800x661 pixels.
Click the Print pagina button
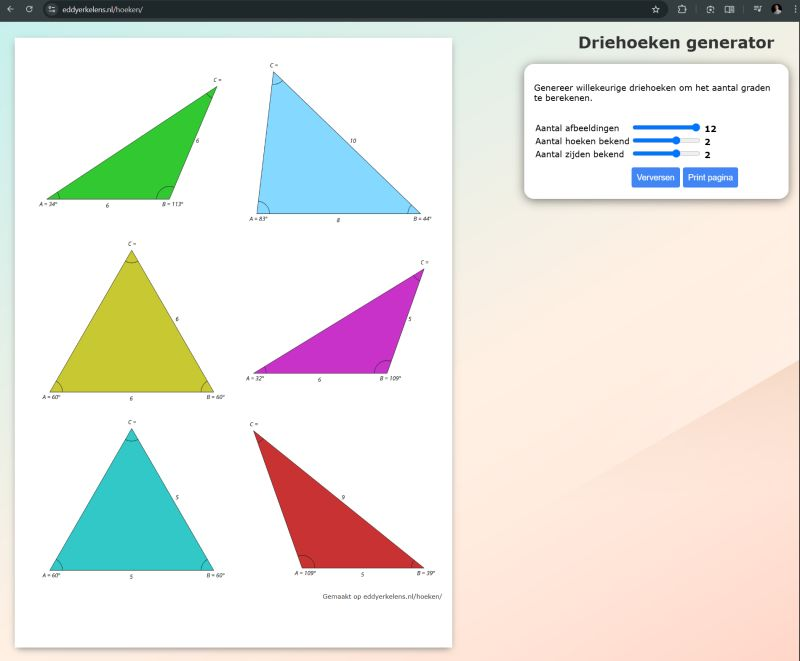(x=710, y=177)
